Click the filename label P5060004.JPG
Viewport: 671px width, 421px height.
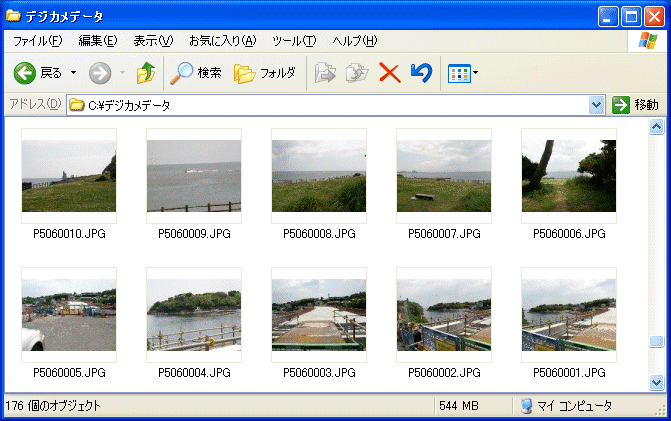pyautogui.click(x=194, y=373)
